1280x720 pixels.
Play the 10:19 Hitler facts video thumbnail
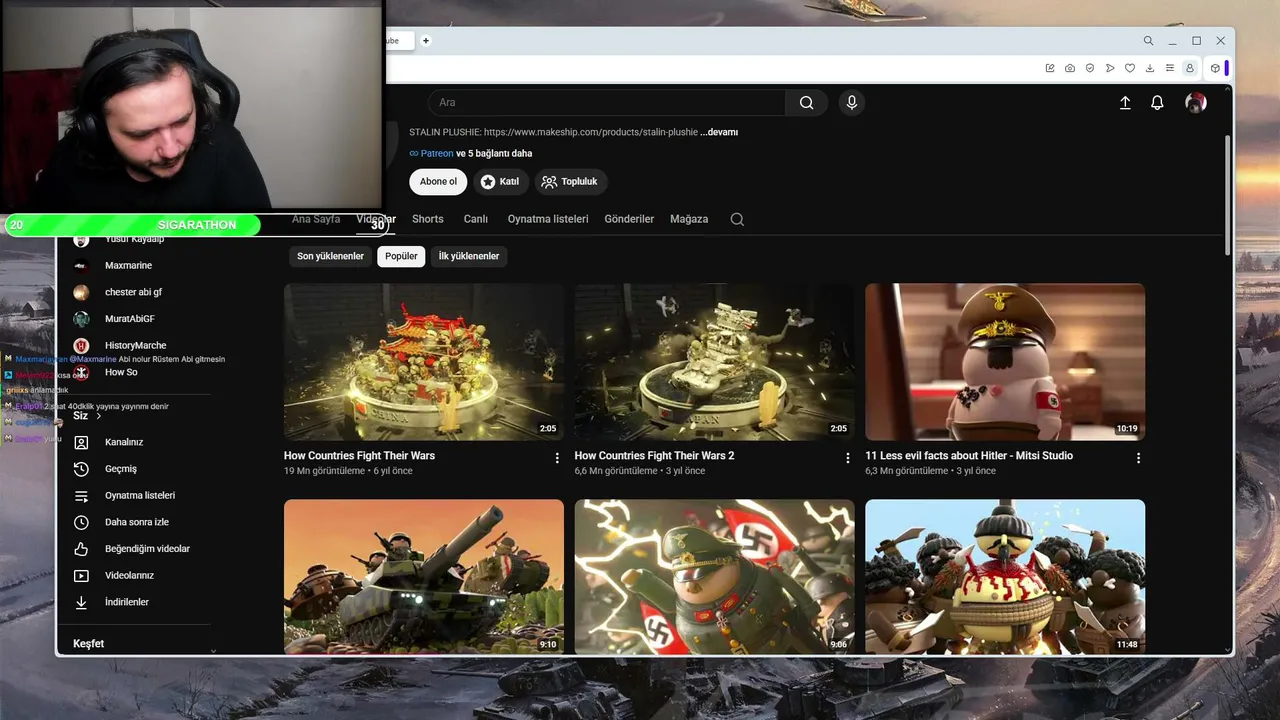[1005, 362]
